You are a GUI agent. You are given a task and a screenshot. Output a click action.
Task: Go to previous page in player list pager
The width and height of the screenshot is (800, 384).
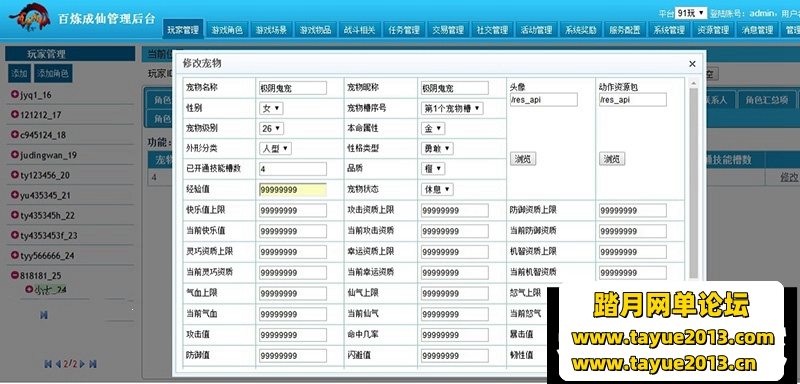[58, 364]
